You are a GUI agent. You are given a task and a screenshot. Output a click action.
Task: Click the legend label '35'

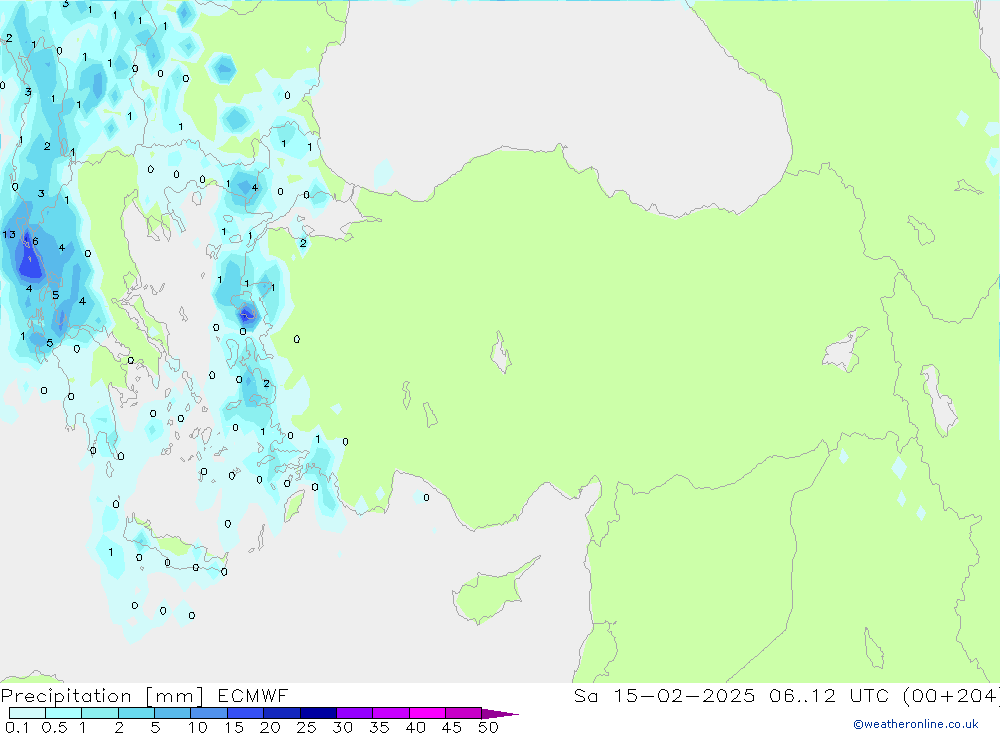379,727
